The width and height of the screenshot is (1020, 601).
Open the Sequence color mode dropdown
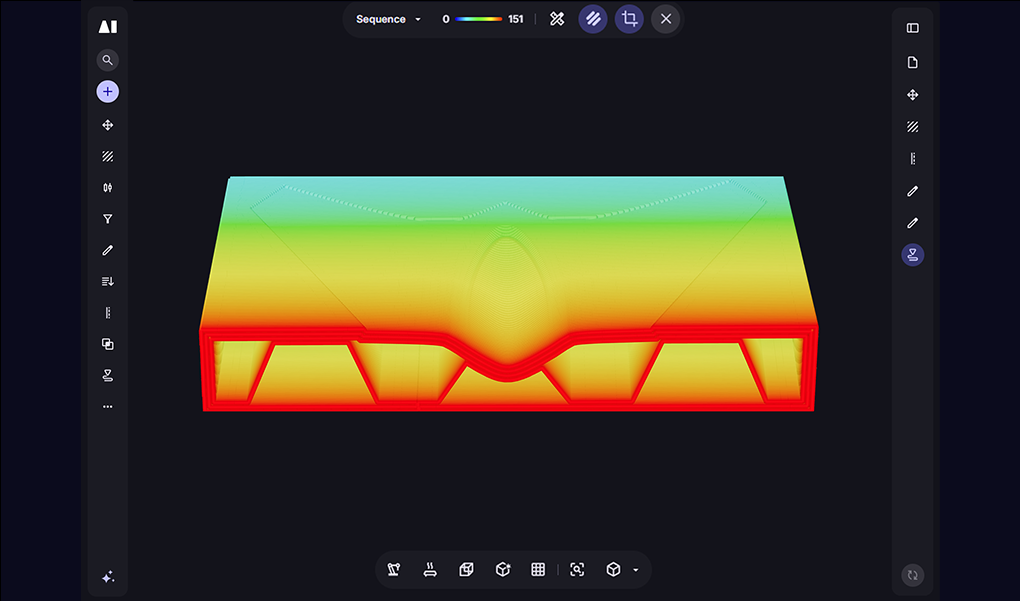tap(389, 19)
